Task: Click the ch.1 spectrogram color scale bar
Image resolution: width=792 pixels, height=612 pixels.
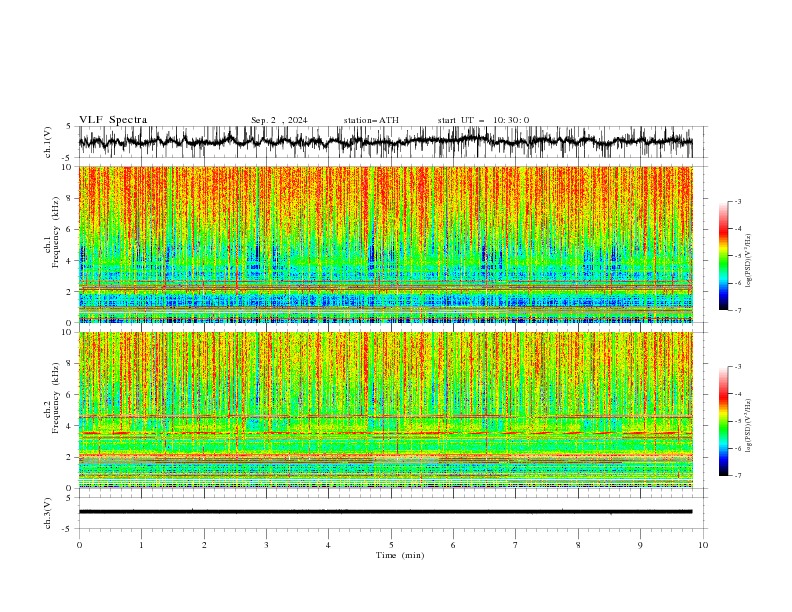Action: point(724,256)
